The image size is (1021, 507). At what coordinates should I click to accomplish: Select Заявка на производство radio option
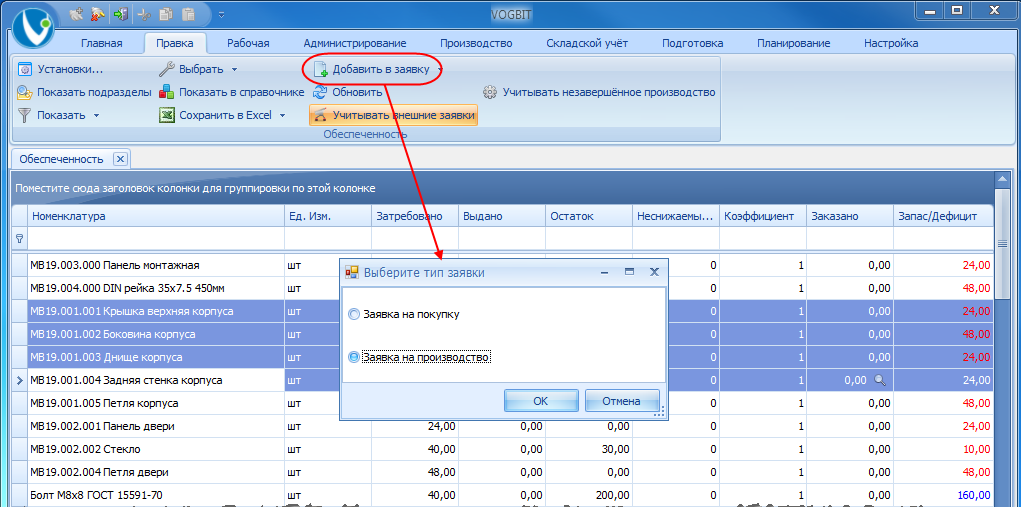pyautogui.click(x=354, y=357)
